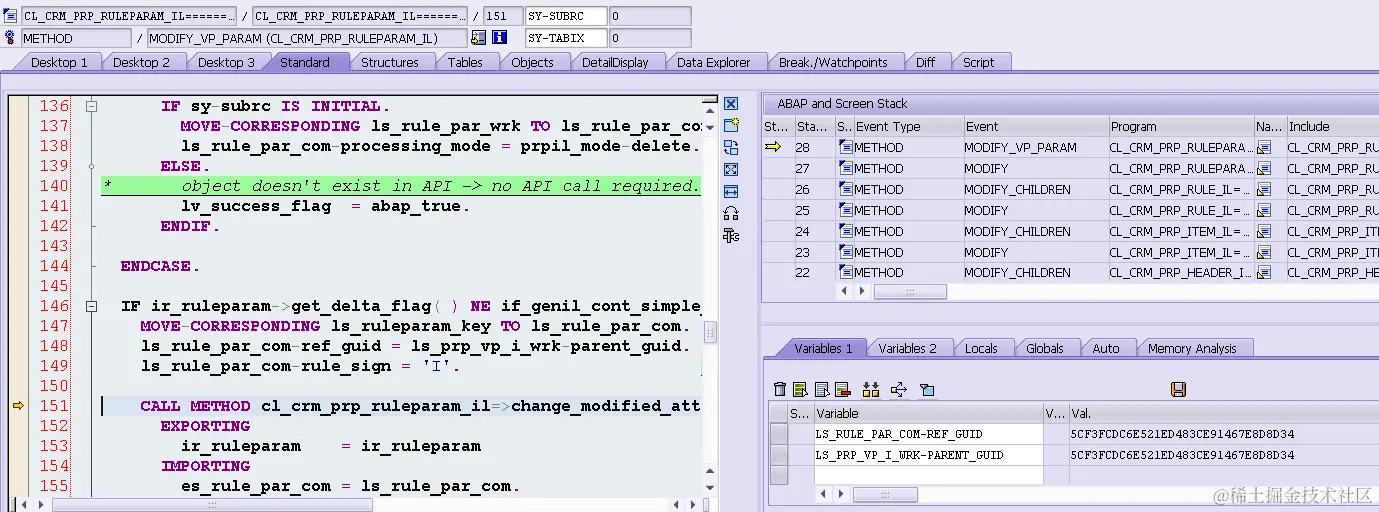This screenshot has height=512, width=1379.
Task: Click the SY-TABIX field
Action: (x=566, y=38)
